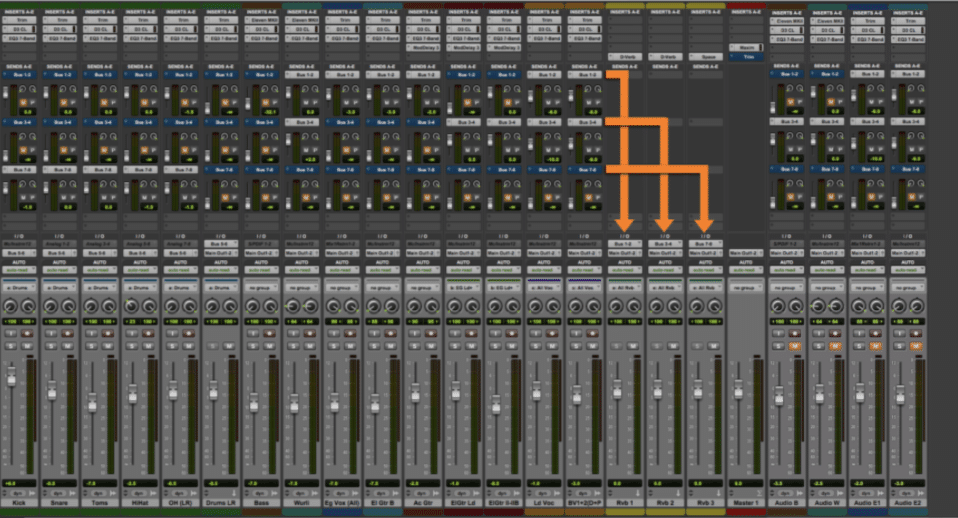Click right pan knob on HiHat track

tap(149, 306)
